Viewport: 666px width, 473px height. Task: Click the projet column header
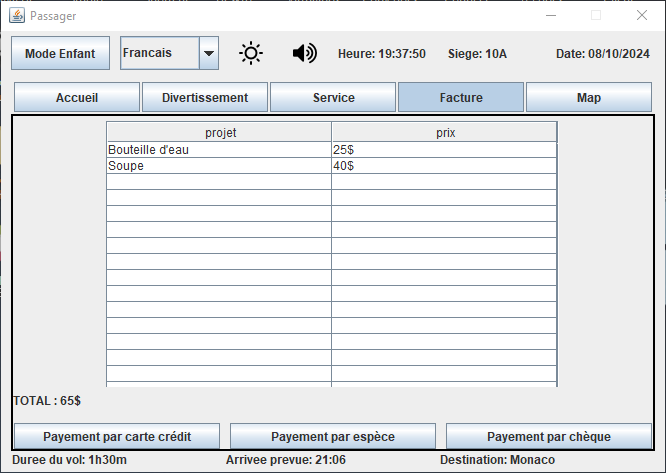[x=219, y=132]
